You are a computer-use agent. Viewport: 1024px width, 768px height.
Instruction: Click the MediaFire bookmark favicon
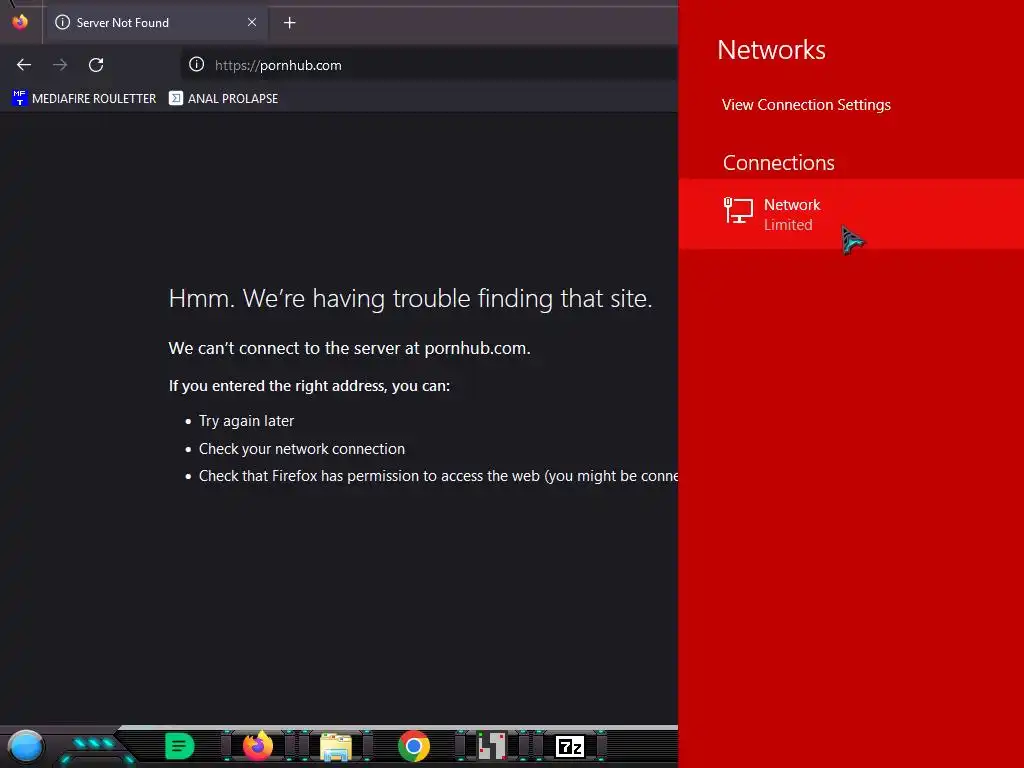click(20, 98)
